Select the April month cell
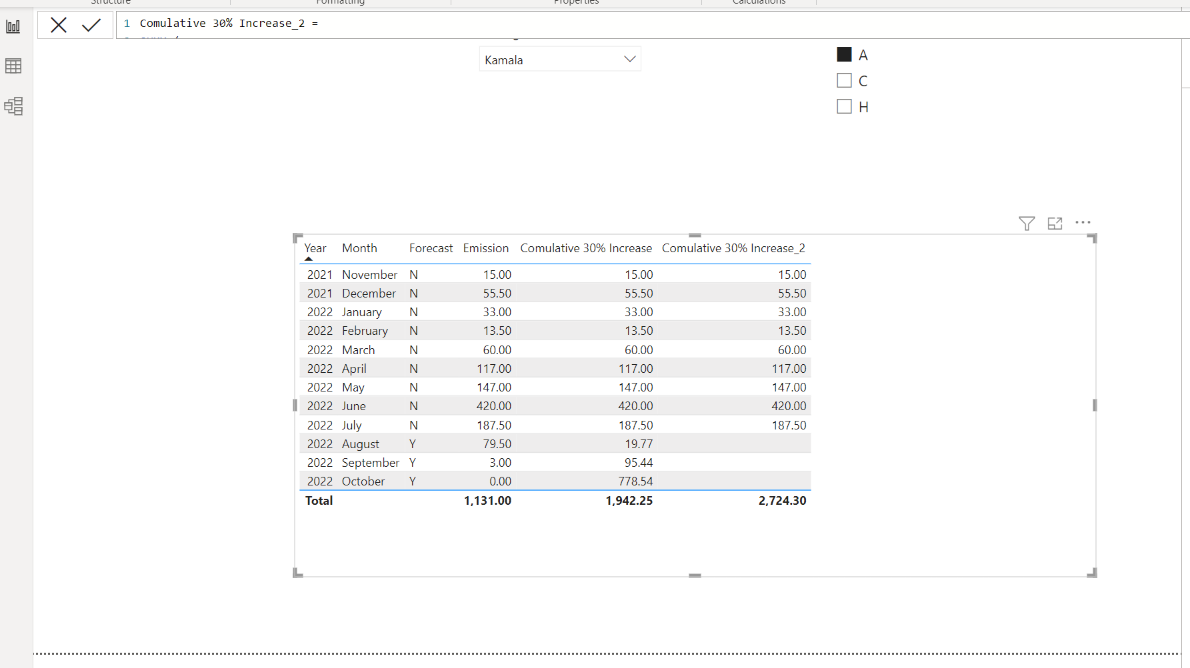Screen dimensions: 1190x668 click(x=354, y=368)
